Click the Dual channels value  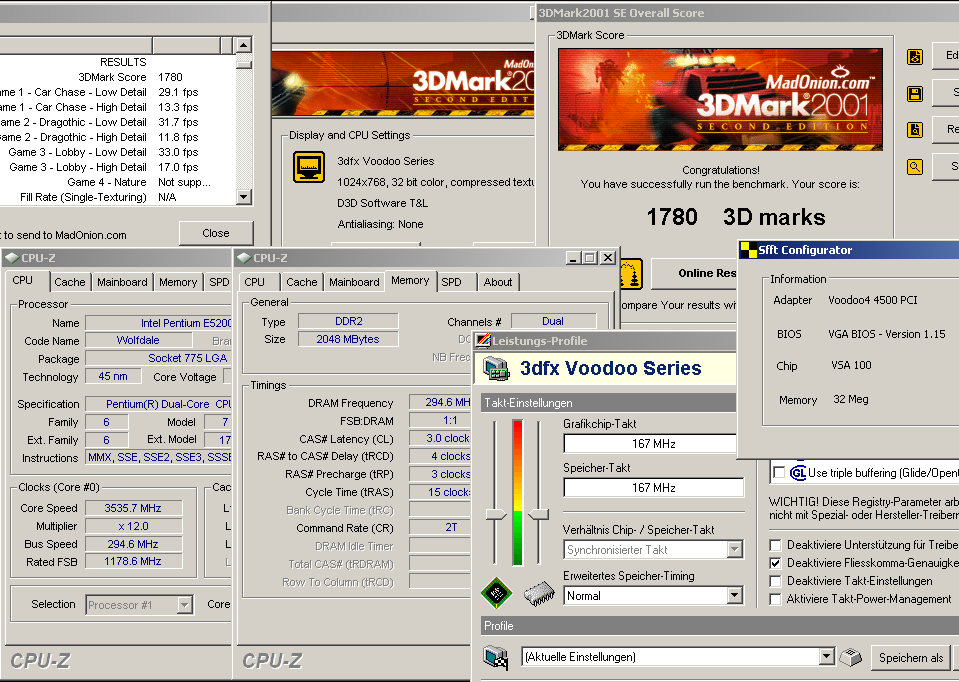click(553, 321)
